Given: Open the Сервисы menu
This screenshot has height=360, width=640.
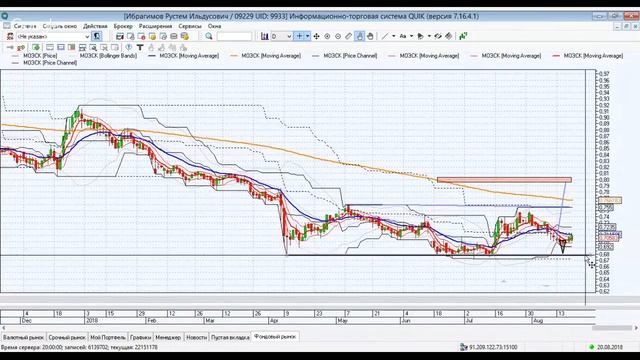Looking at the screenshot, I should 190,26.
